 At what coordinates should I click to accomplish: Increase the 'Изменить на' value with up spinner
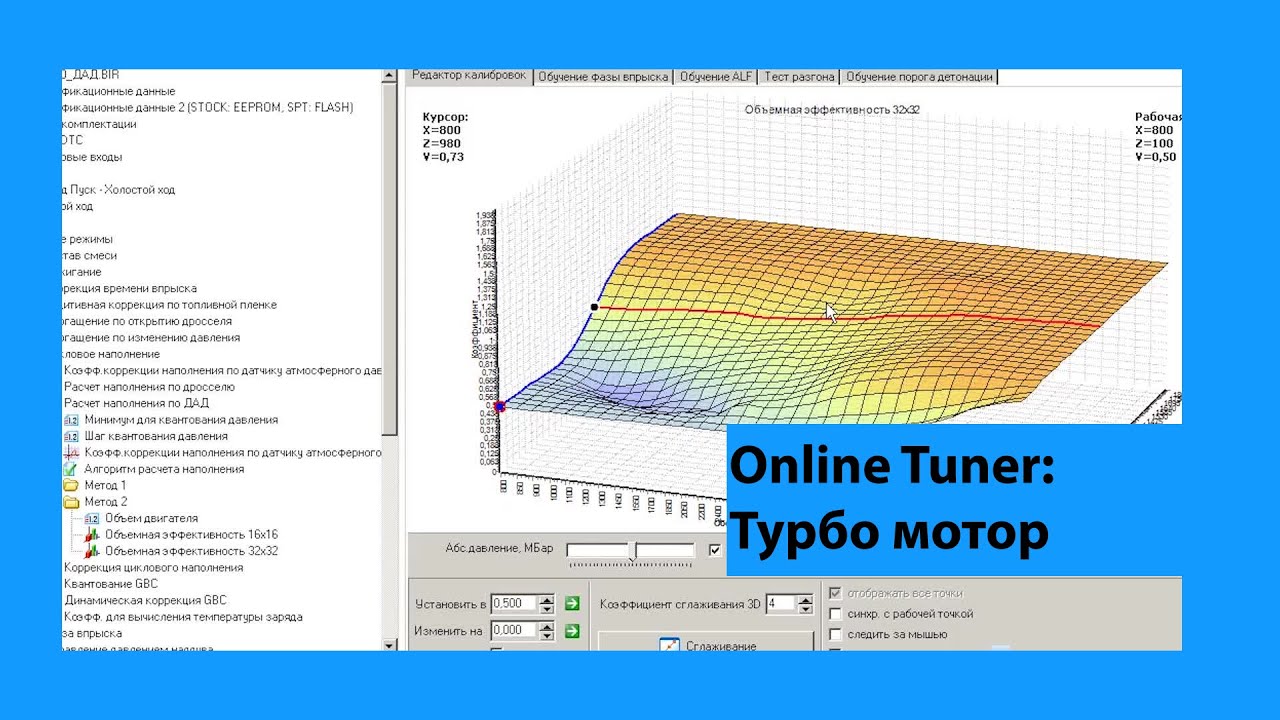click(x=546, y=627)
